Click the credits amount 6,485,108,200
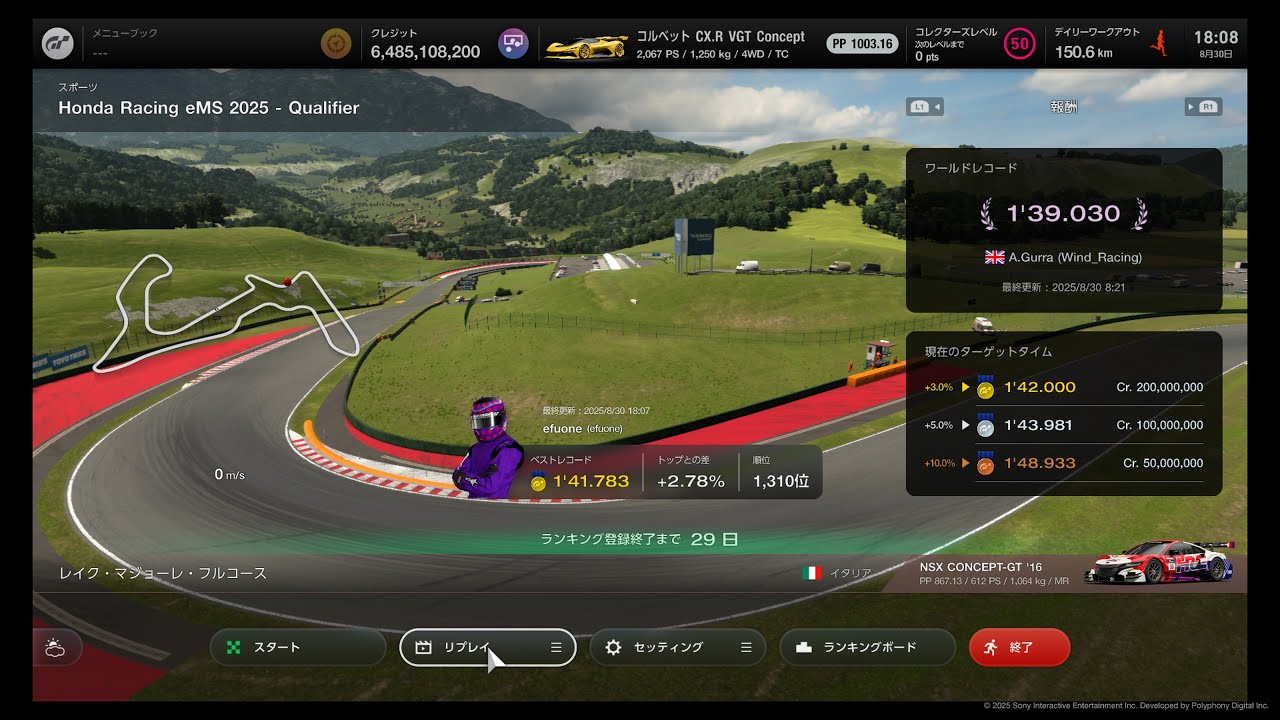This screenshot has height=720, width=1280. coord(425,52)
